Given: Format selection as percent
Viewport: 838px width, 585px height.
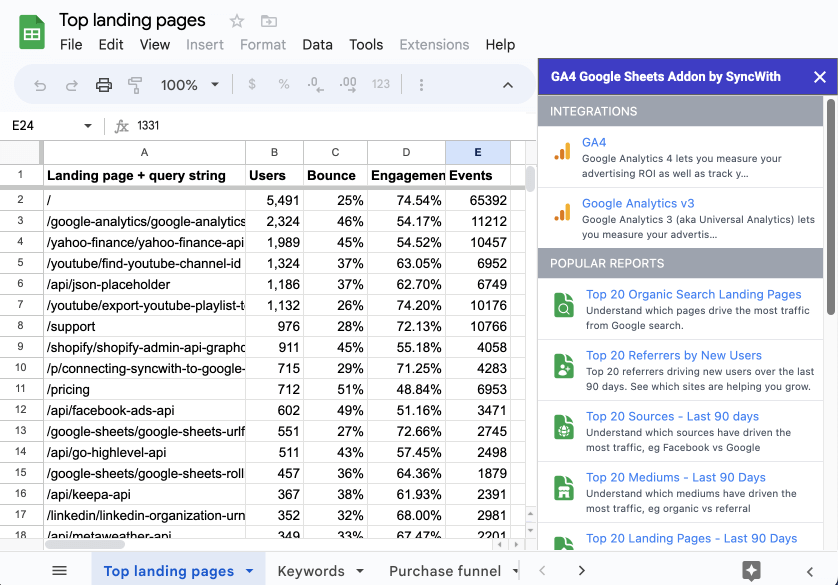Looking at the screenshot, I should pyautogui.click(x=282, y=85).
